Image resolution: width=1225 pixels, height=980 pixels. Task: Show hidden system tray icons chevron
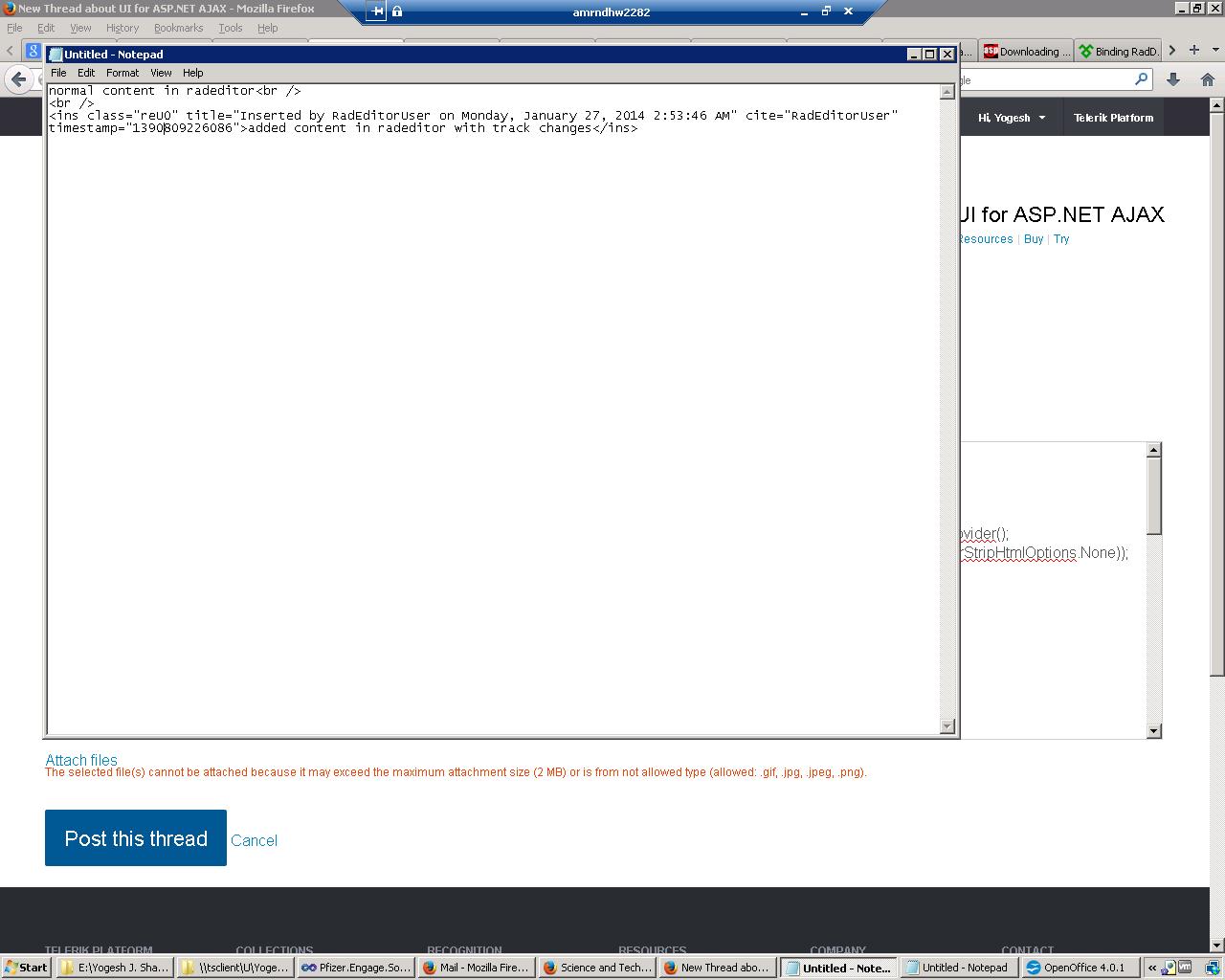pos(1152,968)
